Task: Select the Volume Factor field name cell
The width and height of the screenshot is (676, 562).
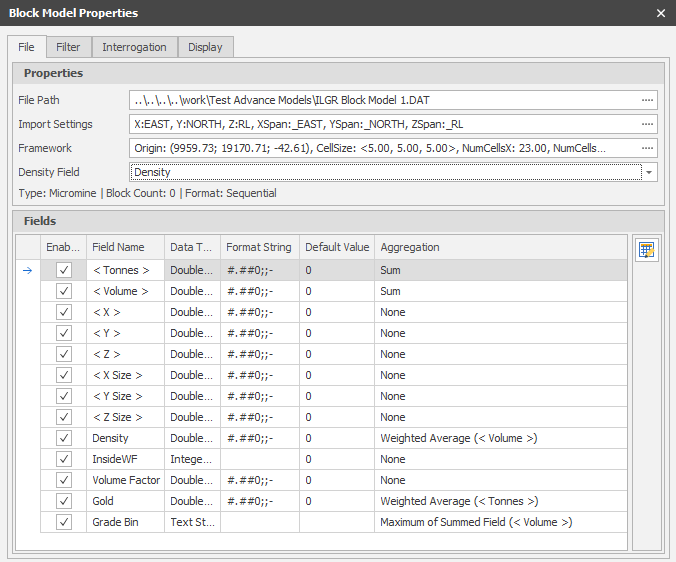Action: tap(125, 480)
